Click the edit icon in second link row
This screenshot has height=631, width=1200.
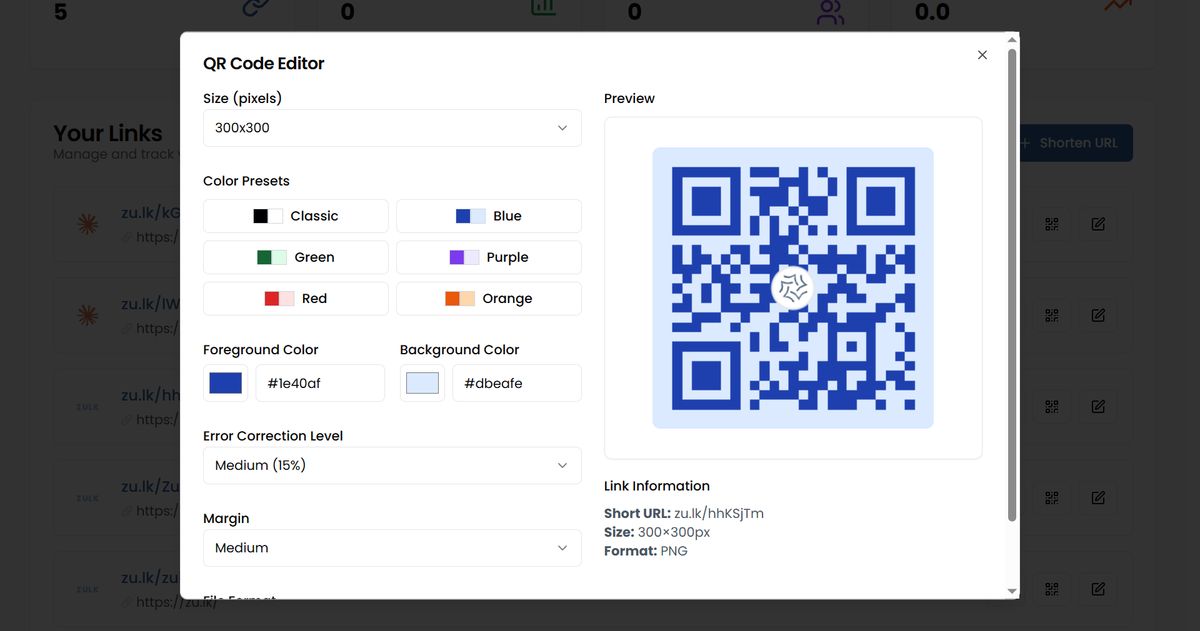(1098, 315)
